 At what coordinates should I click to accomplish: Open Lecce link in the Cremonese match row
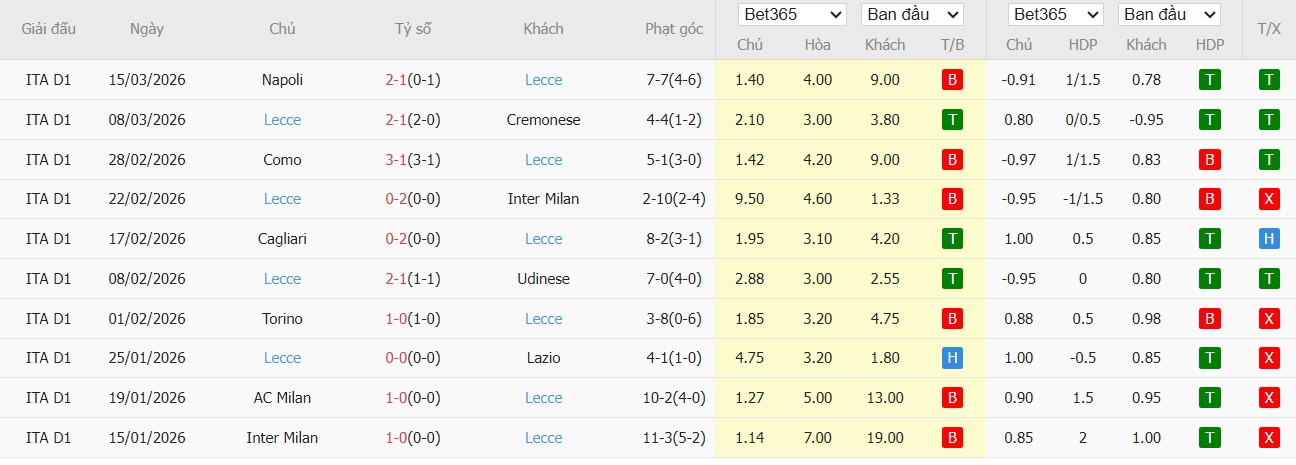click(x=282, y=120)
